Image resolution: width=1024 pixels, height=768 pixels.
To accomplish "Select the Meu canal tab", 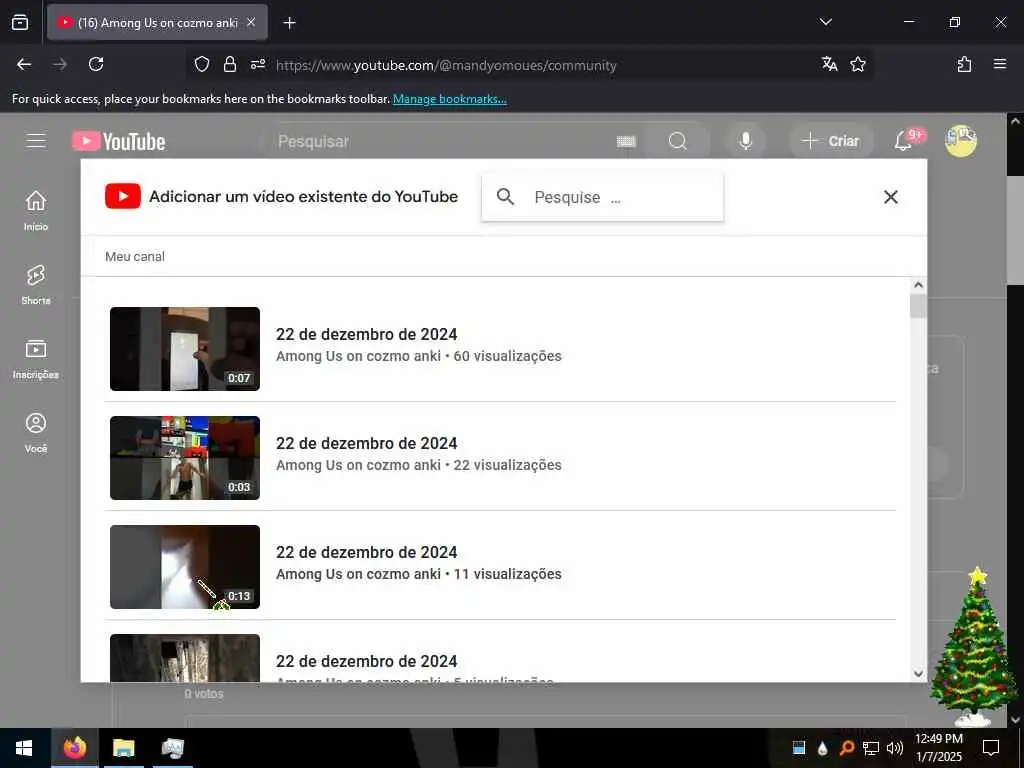I will click(135, 257).
